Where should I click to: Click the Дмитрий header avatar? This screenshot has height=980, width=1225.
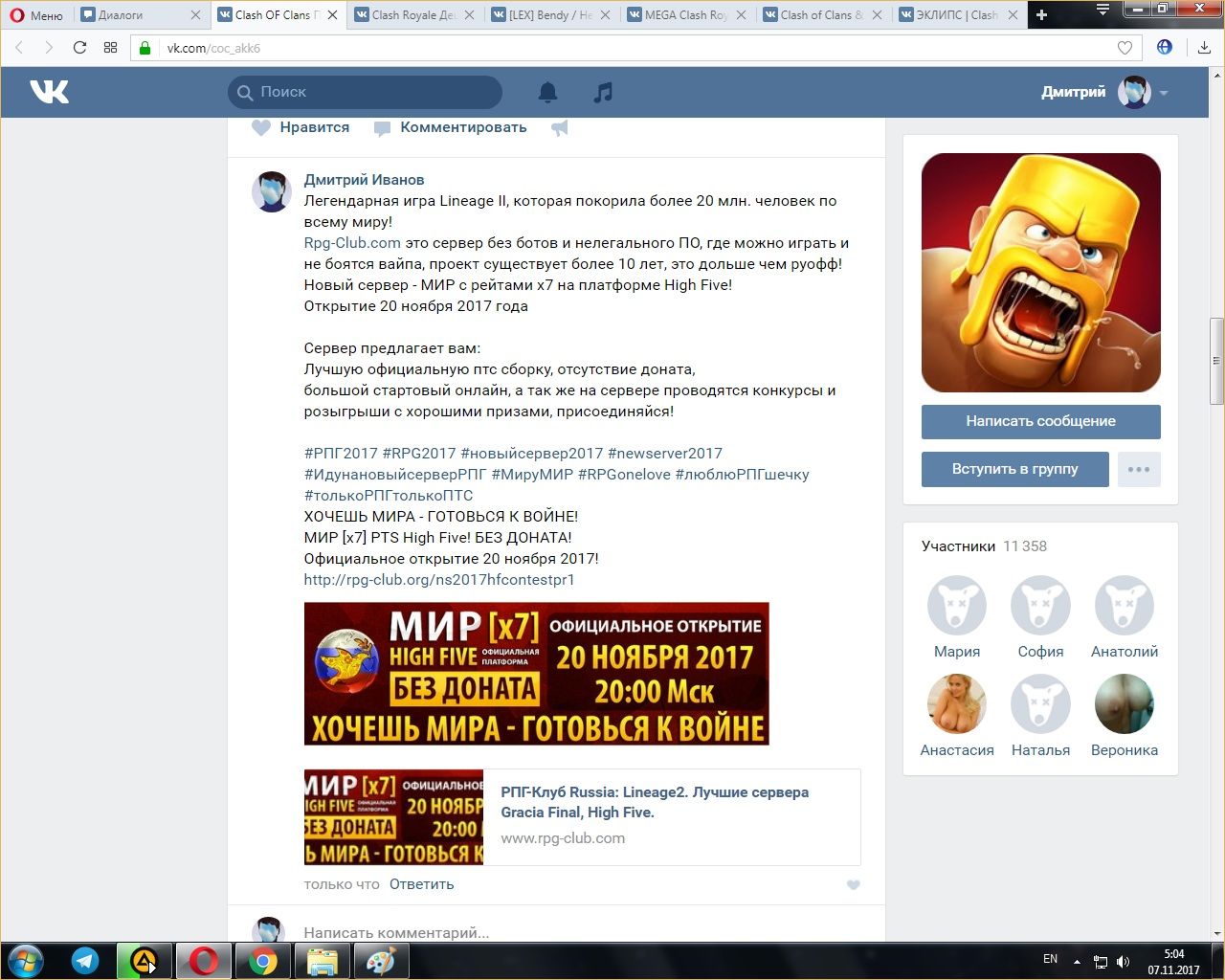(1134, 92)
